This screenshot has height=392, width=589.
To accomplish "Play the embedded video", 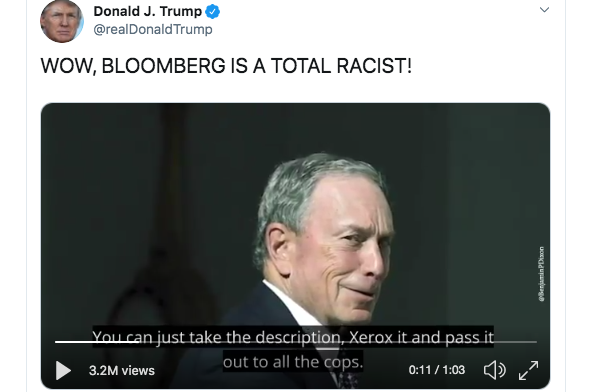I will tap(63, 370).
